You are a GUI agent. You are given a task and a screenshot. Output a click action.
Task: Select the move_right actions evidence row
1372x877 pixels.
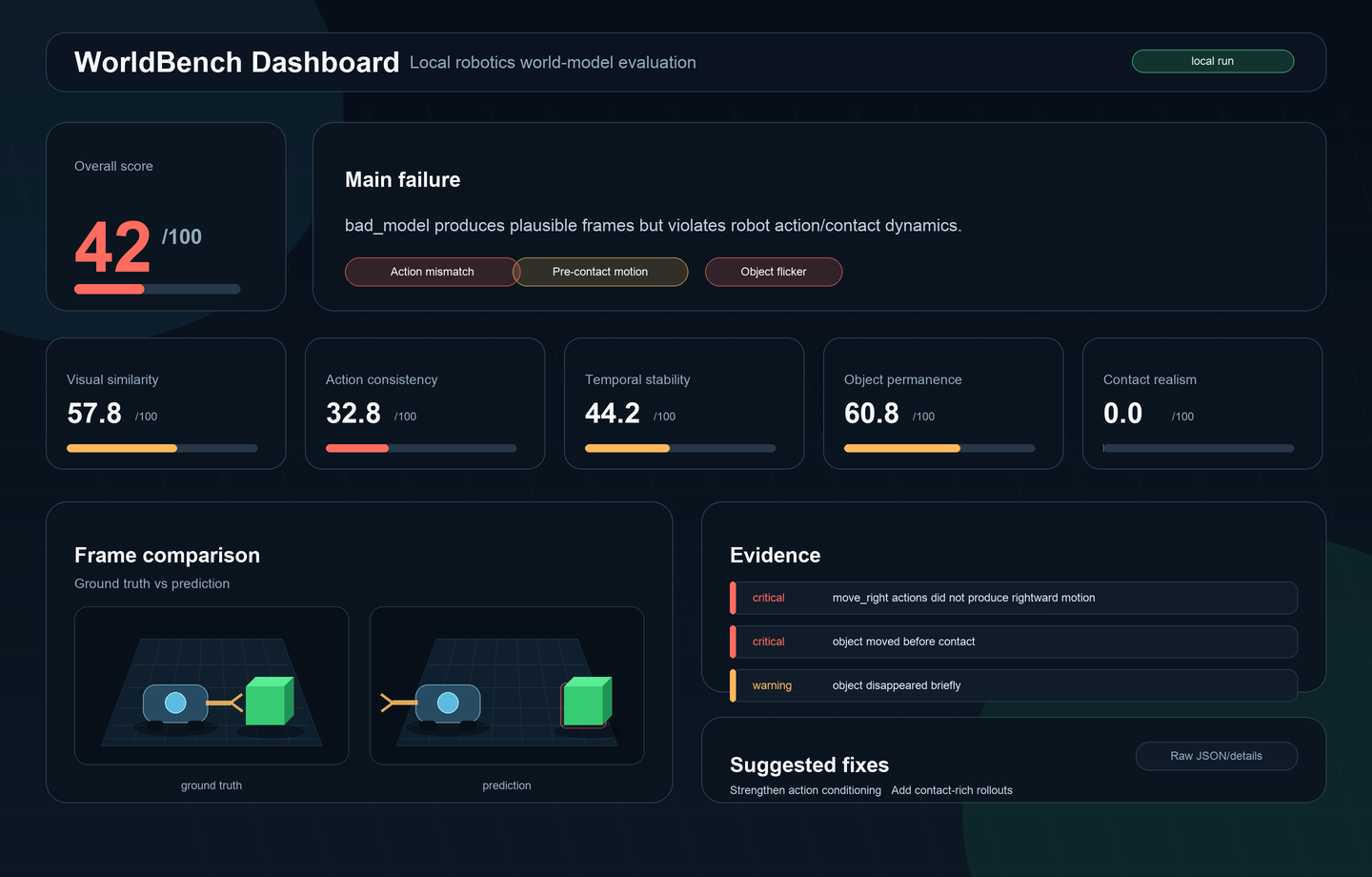click(x=1014, y=598)
